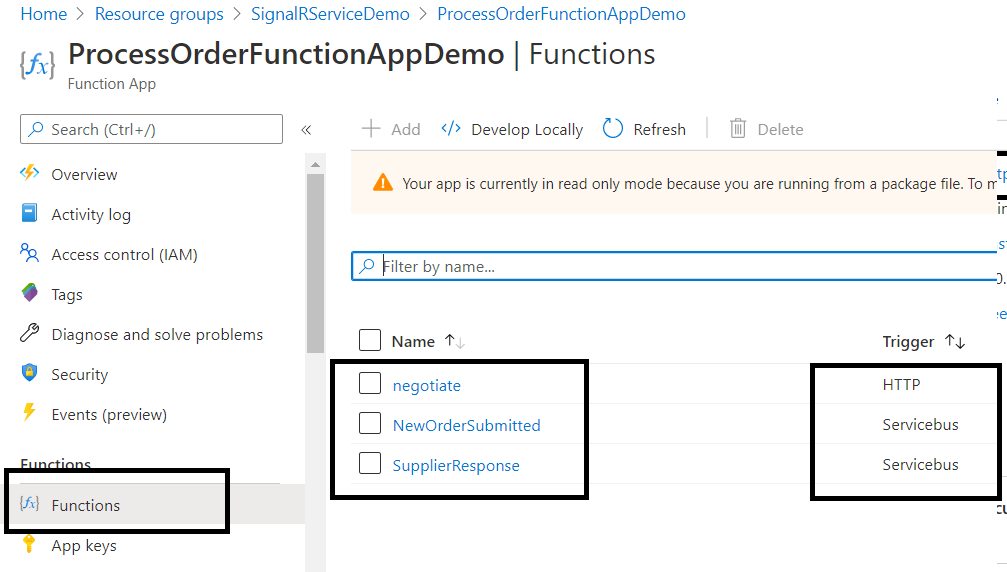Screen dimensions: 1007x572
Task: Click the Refresh label in the toolbar
Action: (x=660, y=129)
